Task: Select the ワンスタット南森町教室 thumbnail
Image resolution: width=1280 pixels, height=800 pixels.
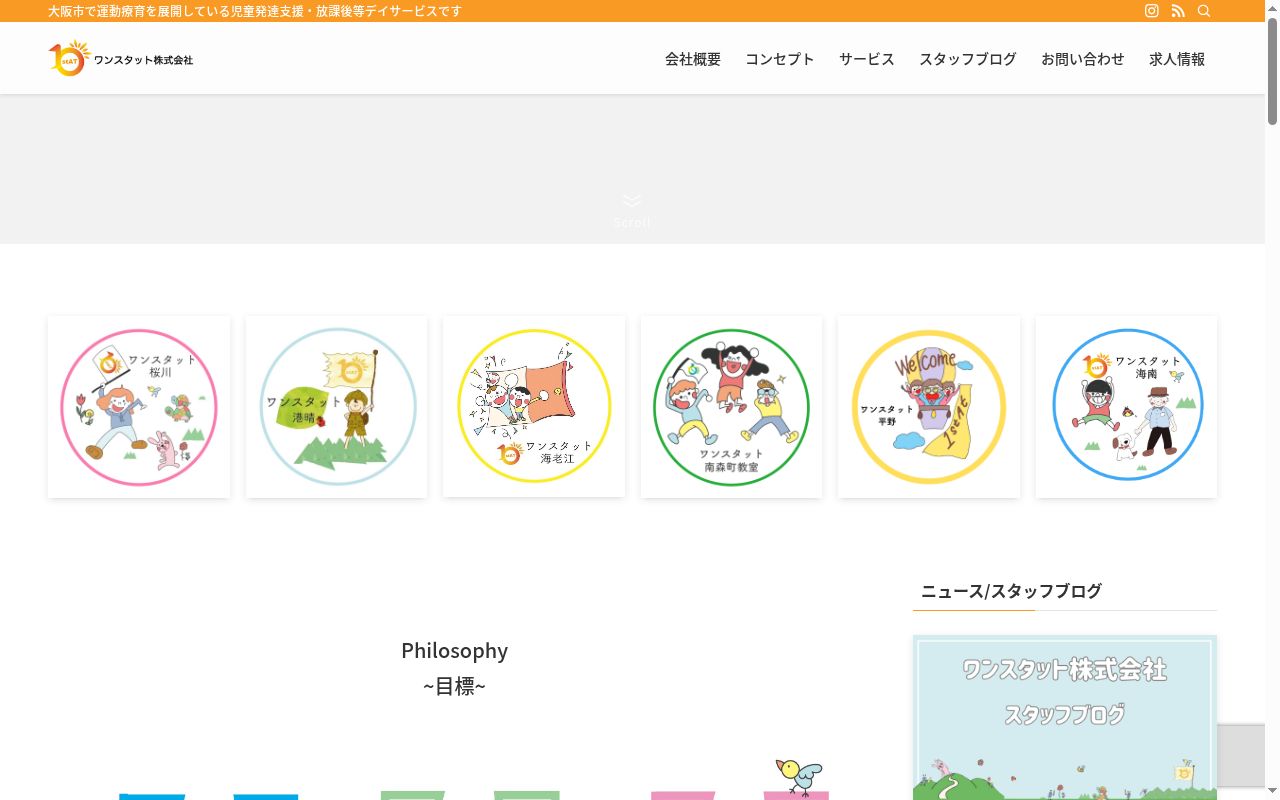Action: click(x=732, y=407)
